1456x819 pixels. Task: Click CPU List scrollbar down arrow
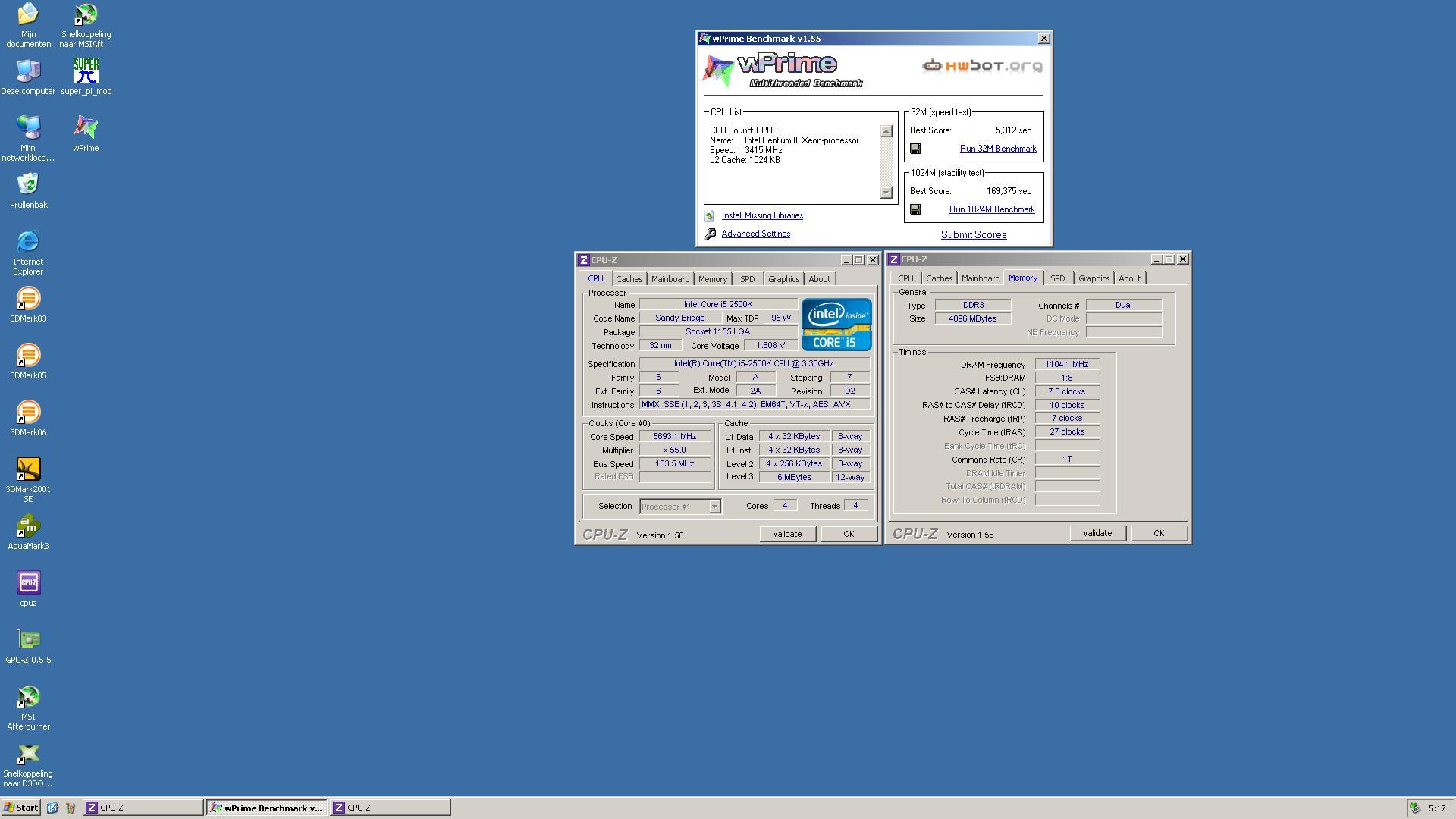click(886, 193)
